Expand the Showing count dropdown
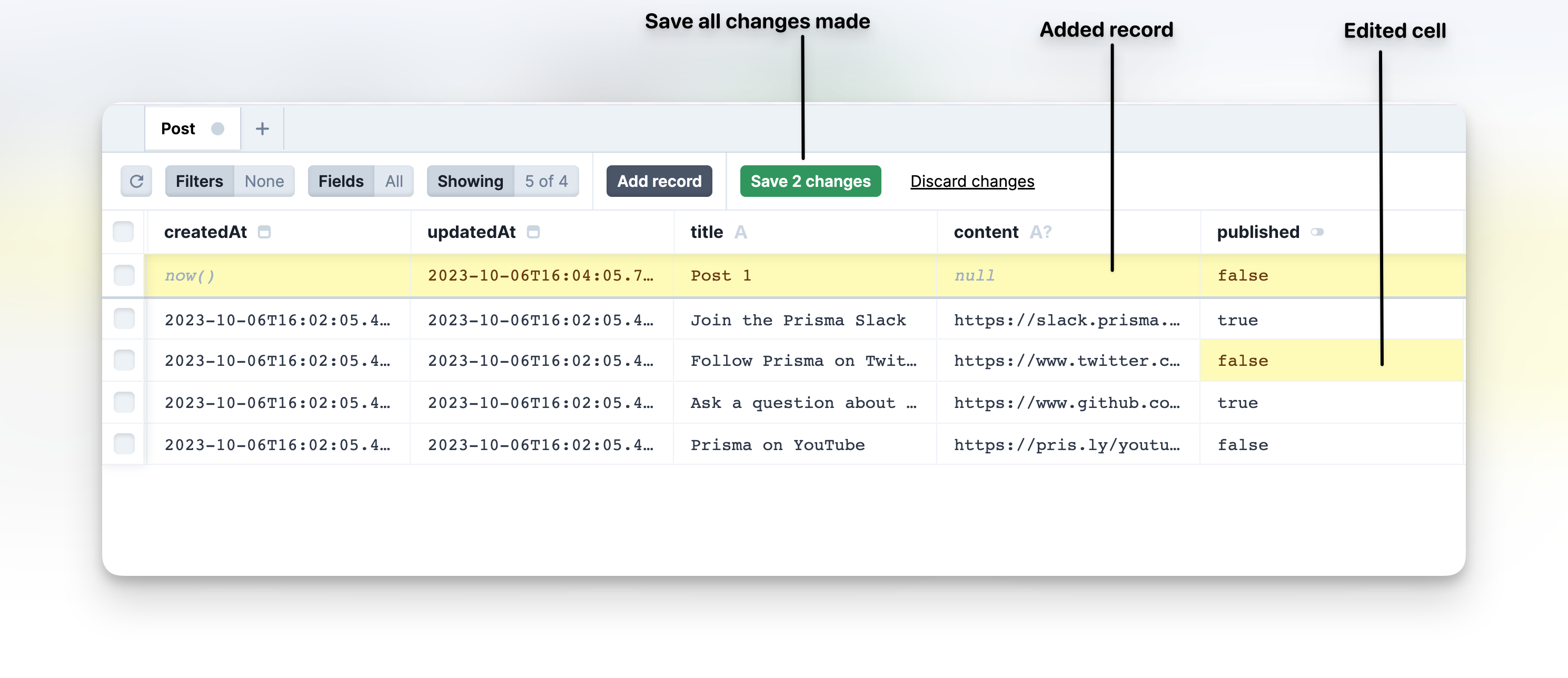 tap(547, 181)
